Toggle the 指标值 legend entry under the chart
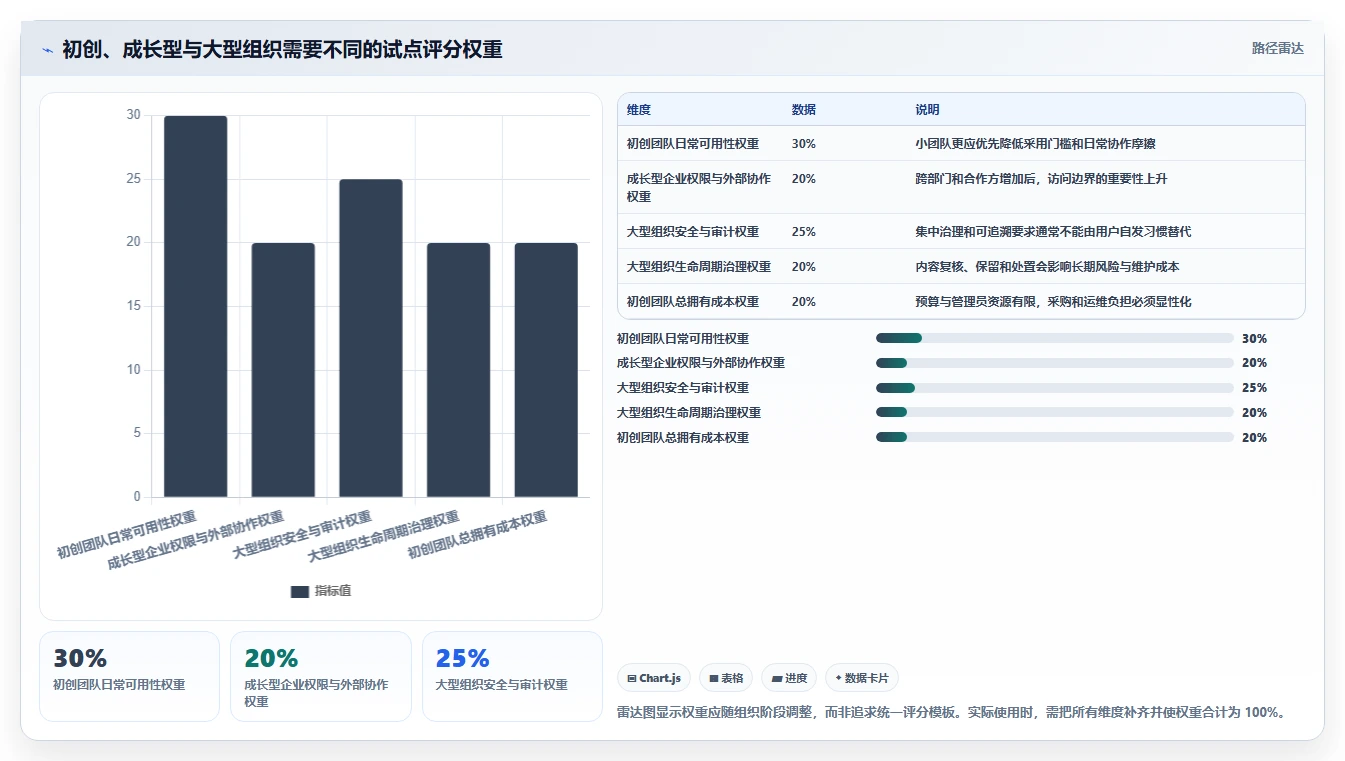Viewport: 1345px width, 761px height. pos(321,591)
